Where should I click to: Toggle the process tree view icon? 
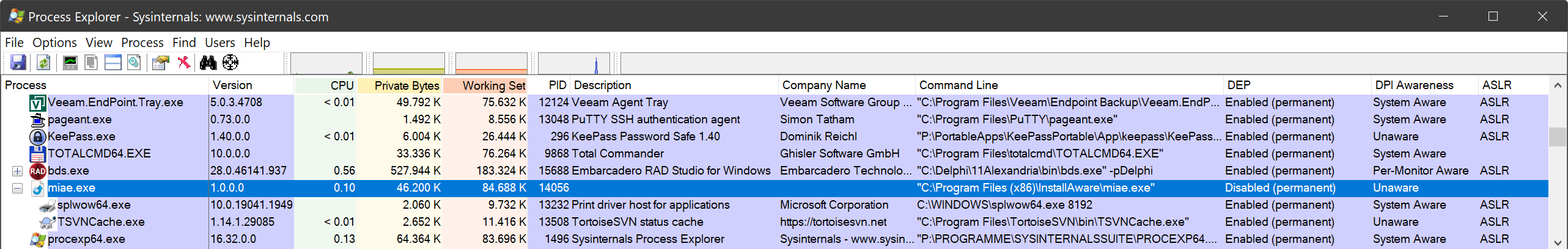[x=91, y=62]
